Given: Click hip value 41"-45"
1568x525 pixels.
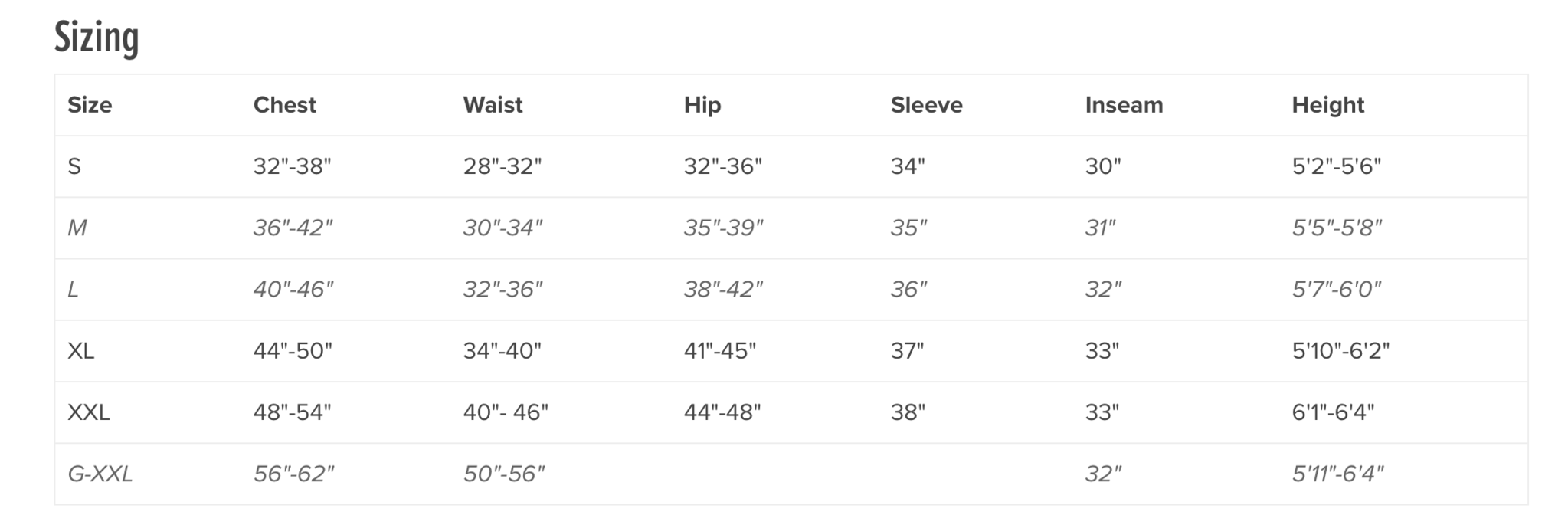Looking at the screenshot, I should click(x=720, y=350).
